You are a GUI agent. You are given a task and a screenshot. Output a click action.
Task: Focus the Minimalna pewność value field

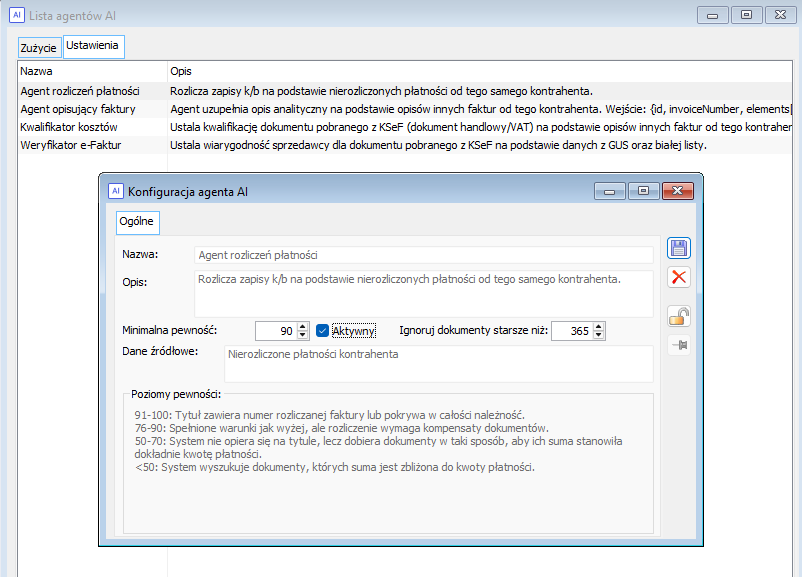coord(276,331)
